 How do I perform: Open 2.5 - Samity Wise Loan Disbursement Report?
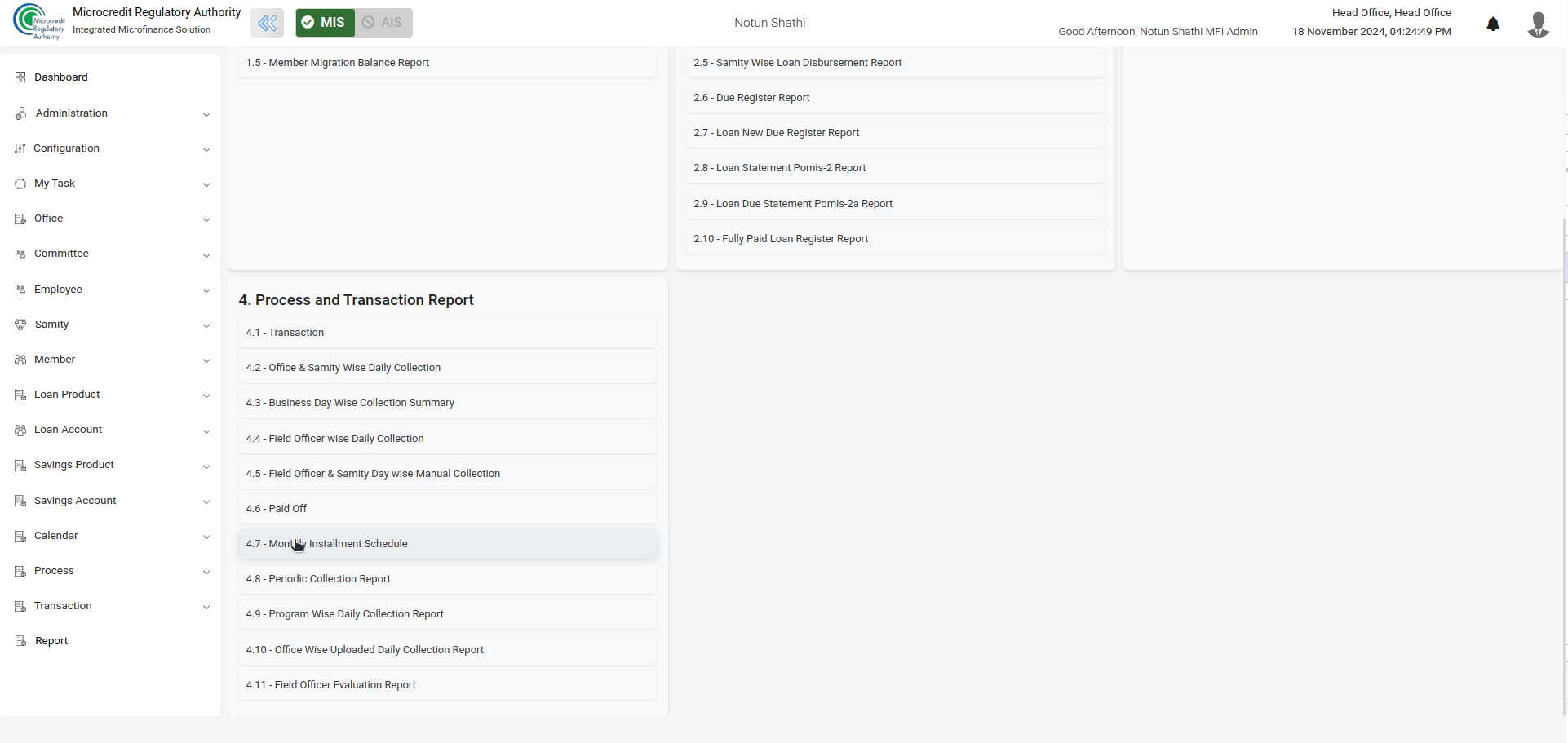pos(895,63)
